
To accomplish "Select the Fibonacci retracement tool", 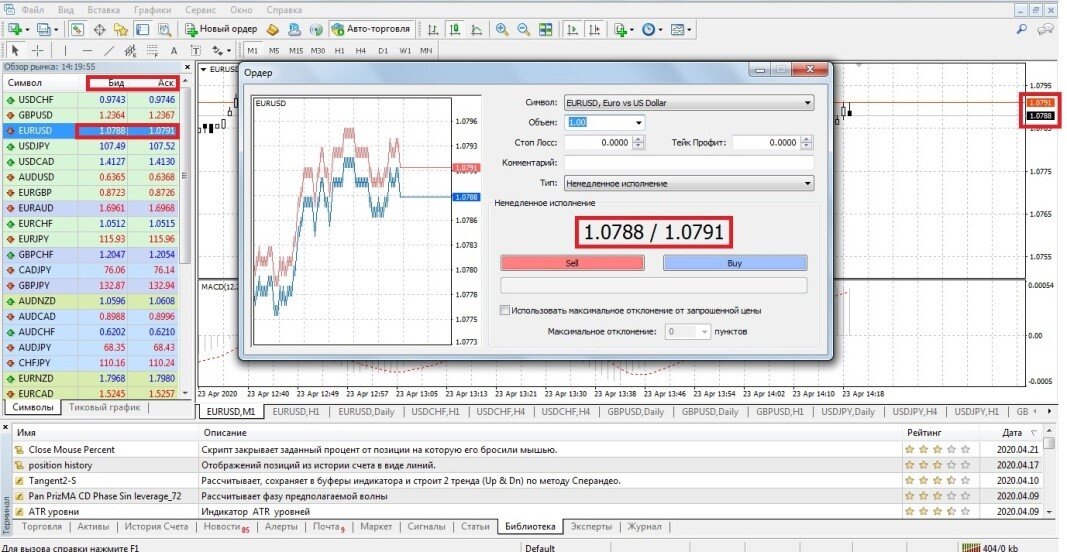I will (152, 50).
